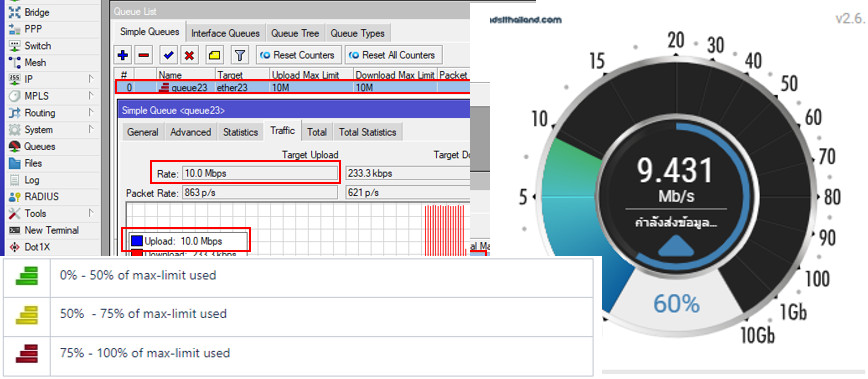The height and width of the screenshot is (379, 868).
Task: Switch to Queue Tree tab
Action: [x=295, y=33]
